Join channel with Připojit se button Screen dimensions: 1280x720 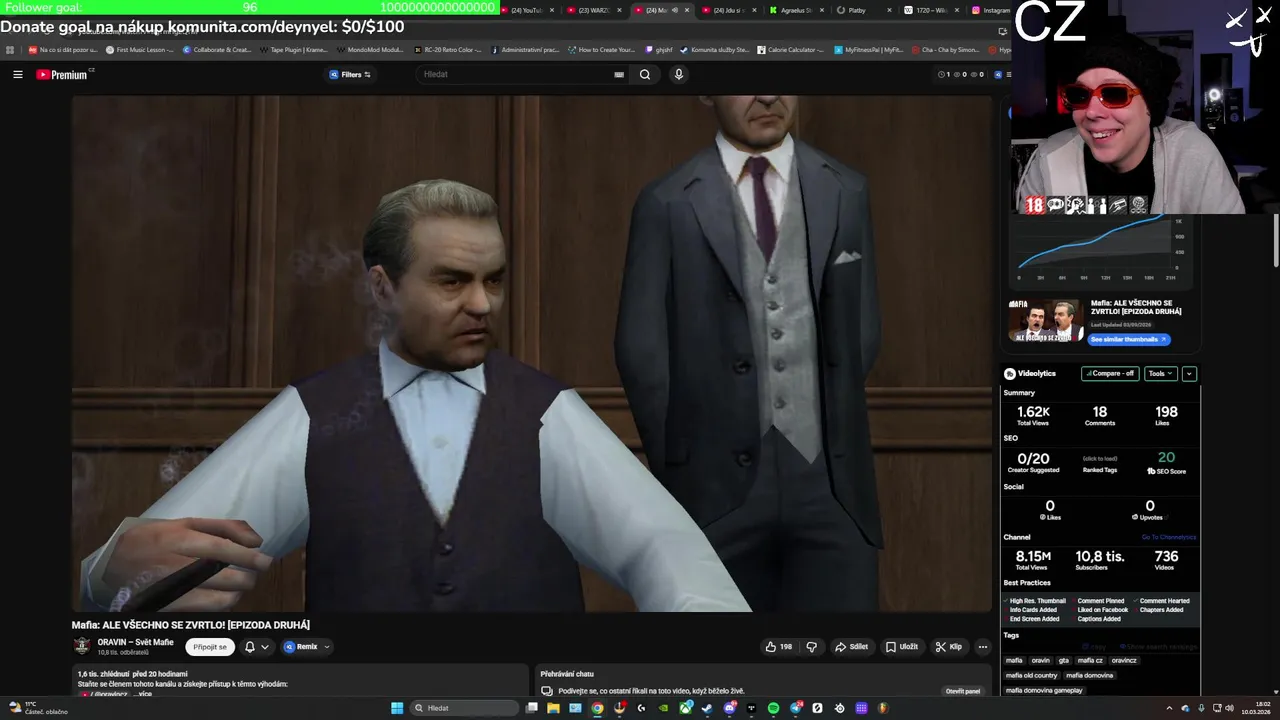[x=210, y=647]
